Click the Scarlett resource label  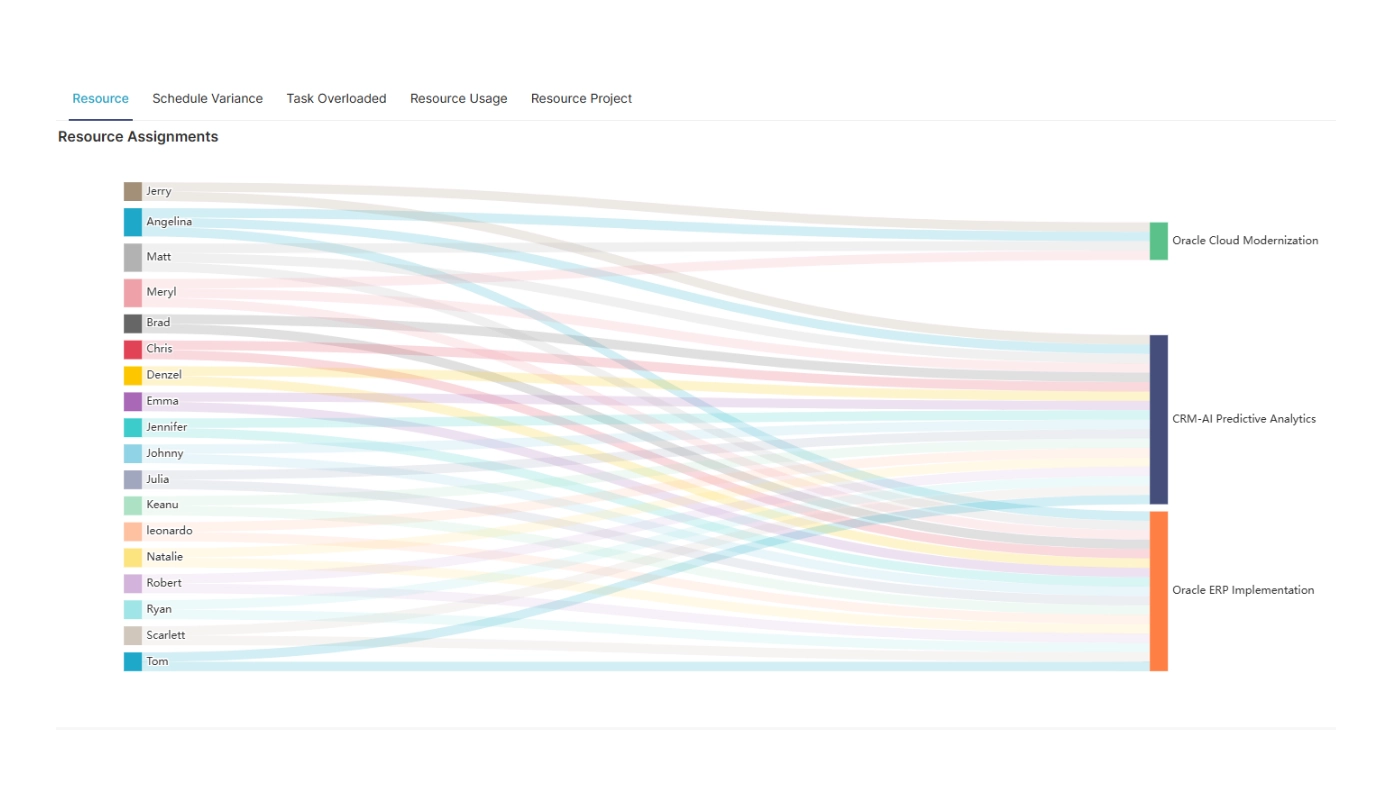(x=166, y=635)
